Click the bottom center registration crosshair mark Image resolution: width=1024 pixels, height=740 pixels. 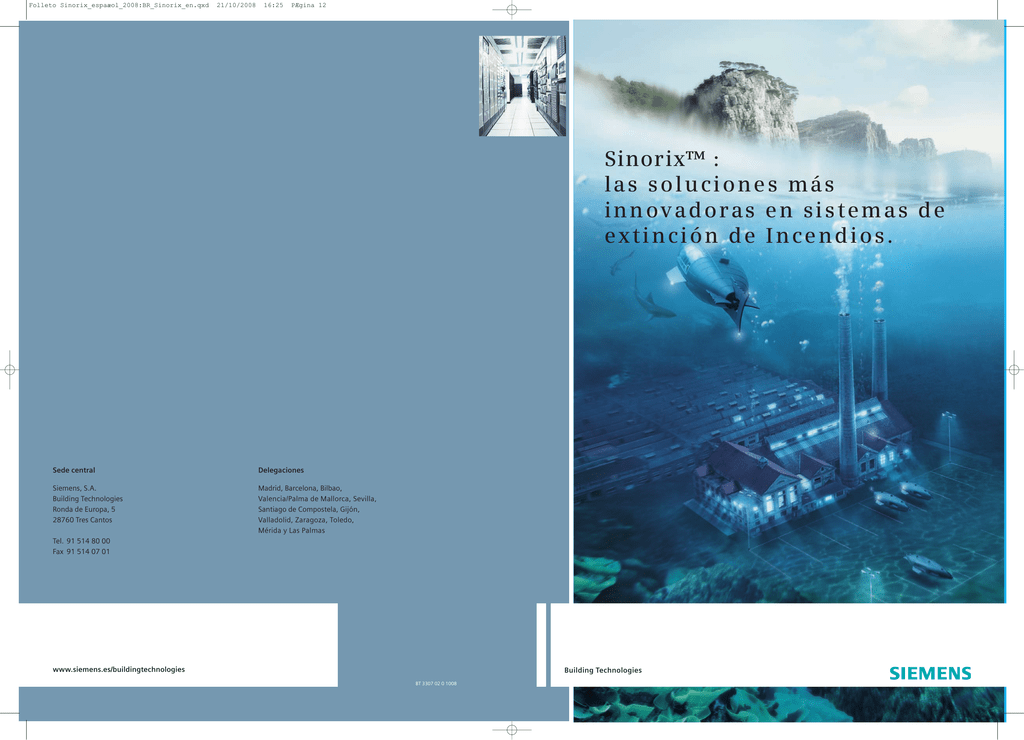511,730
